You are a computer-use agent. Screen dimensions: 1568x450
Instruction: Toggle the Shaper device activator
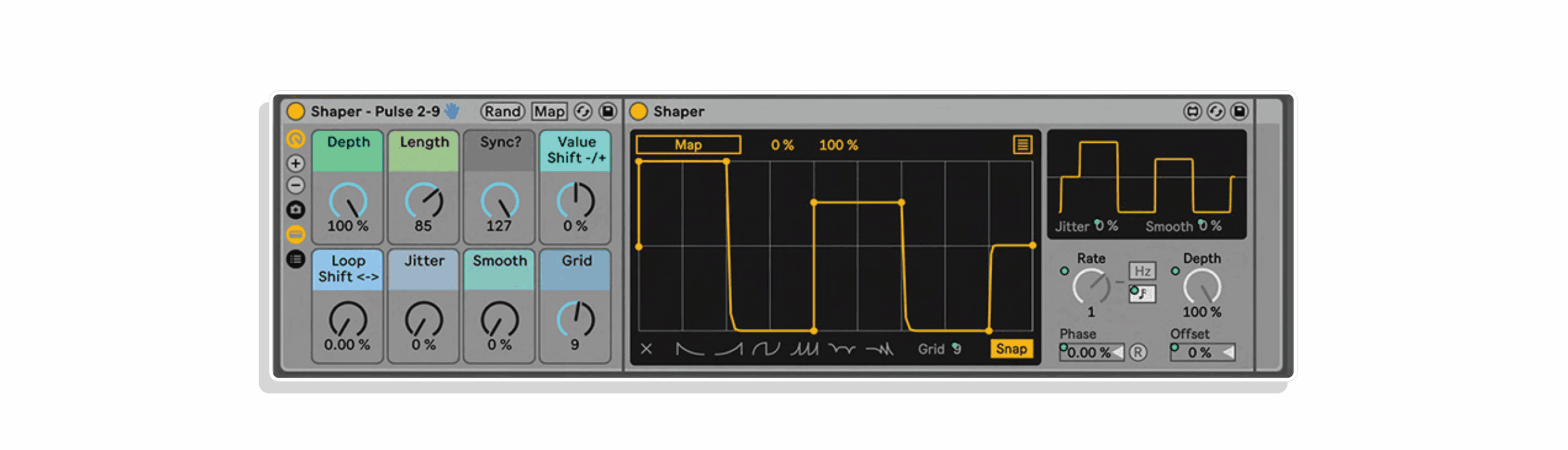click(x=638, y=111)
